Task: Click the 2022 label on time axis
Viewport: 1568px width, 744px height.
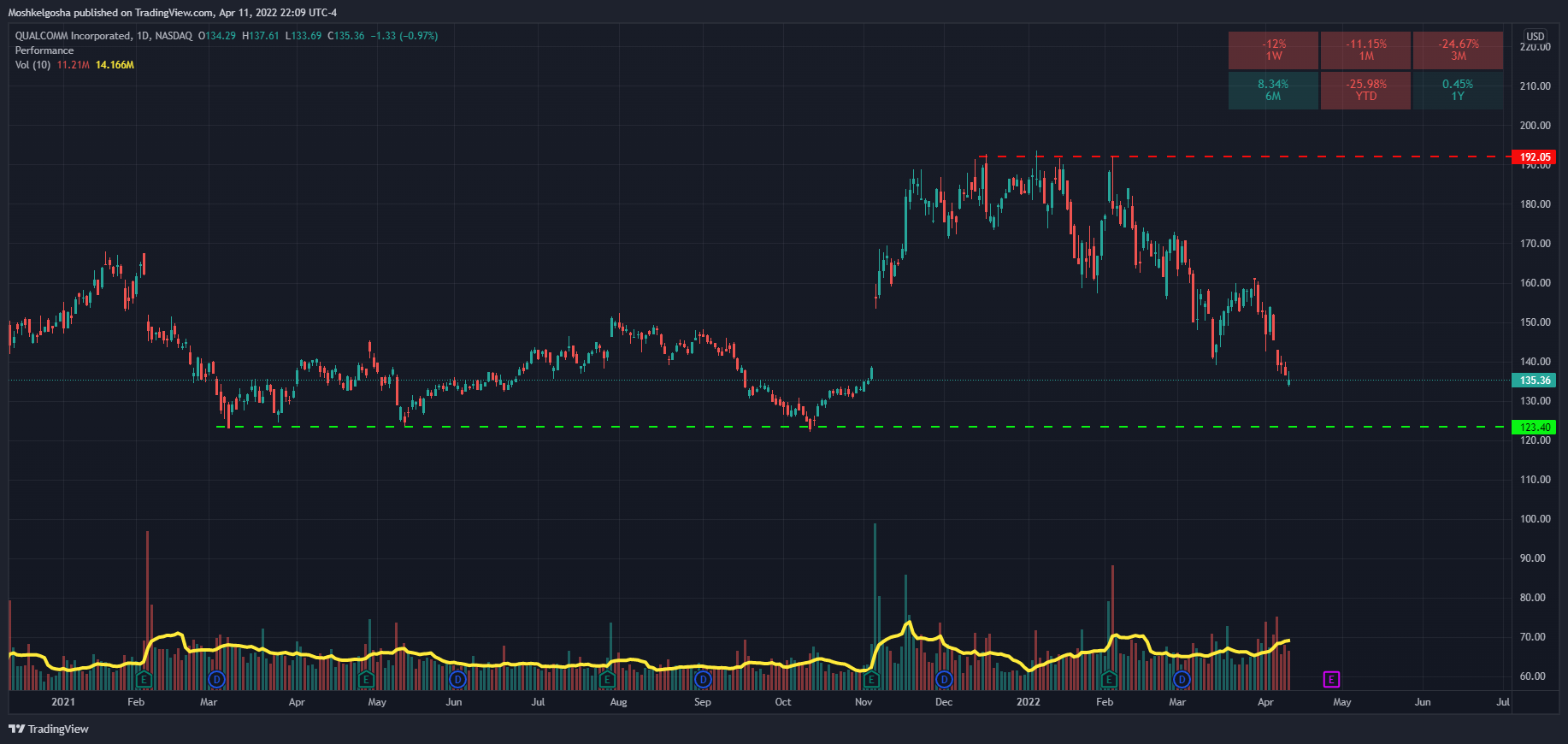Action: 1029,702
